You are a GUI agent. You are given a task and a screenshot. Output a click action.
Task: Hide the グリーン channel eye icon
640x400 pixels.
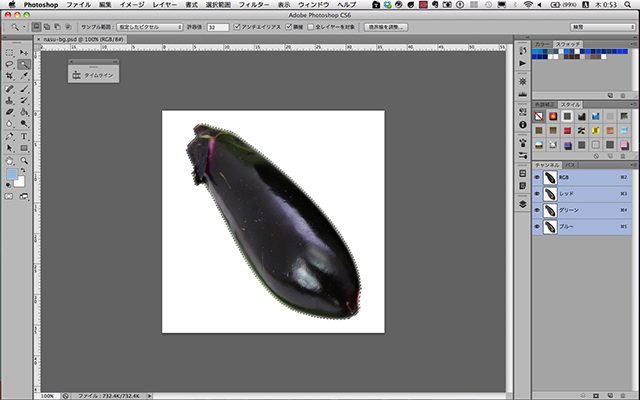(537, 210)
